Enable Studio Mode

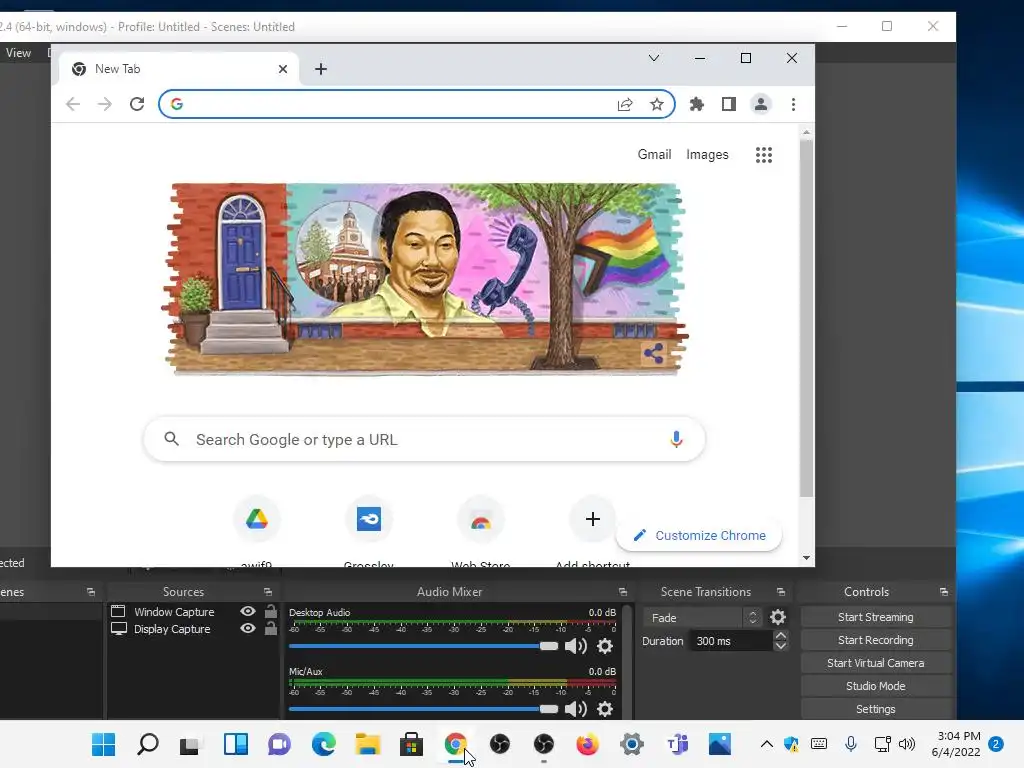click(x=876, y=686)
